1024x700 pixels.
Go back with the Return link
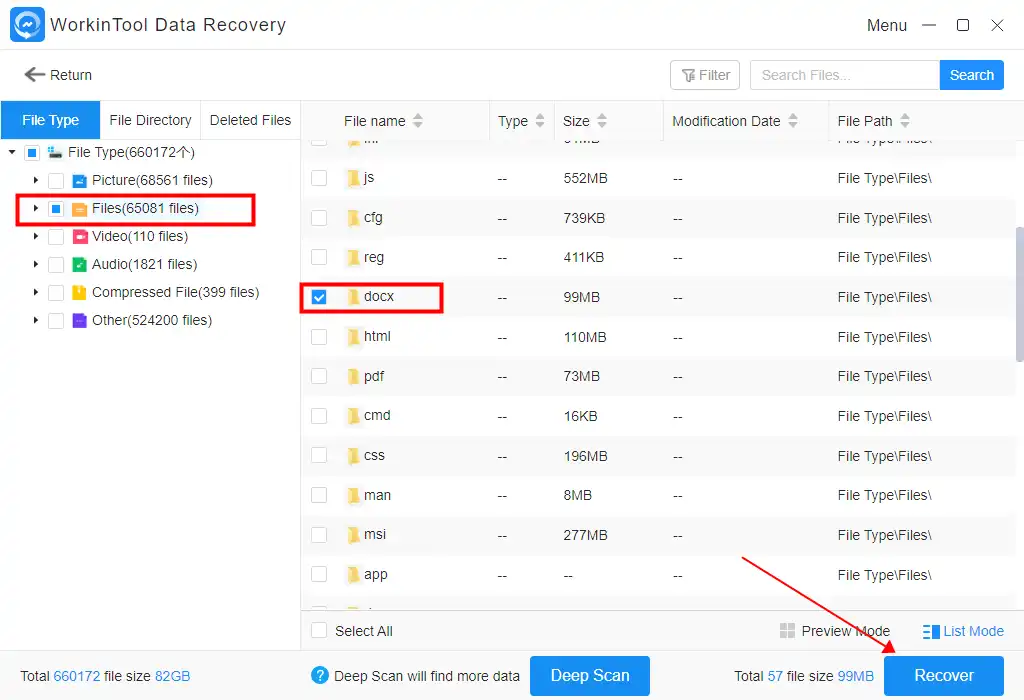tap(58, 75)
